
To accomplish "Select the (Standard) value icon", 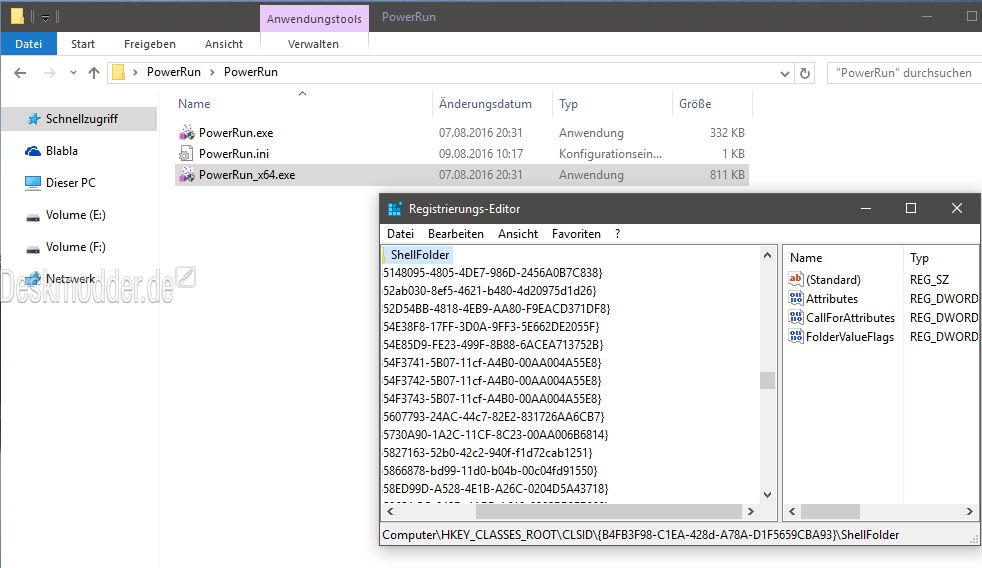I will pyautogui.click(x=795, y=279).
